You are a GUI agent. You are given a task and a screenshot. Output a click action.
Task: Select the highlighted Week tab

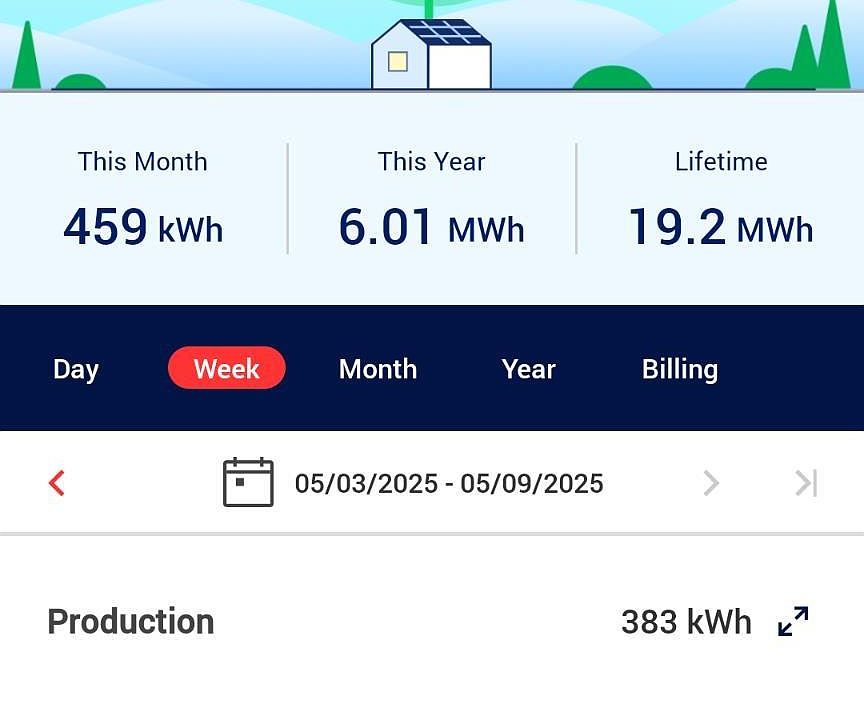point(227,369)
